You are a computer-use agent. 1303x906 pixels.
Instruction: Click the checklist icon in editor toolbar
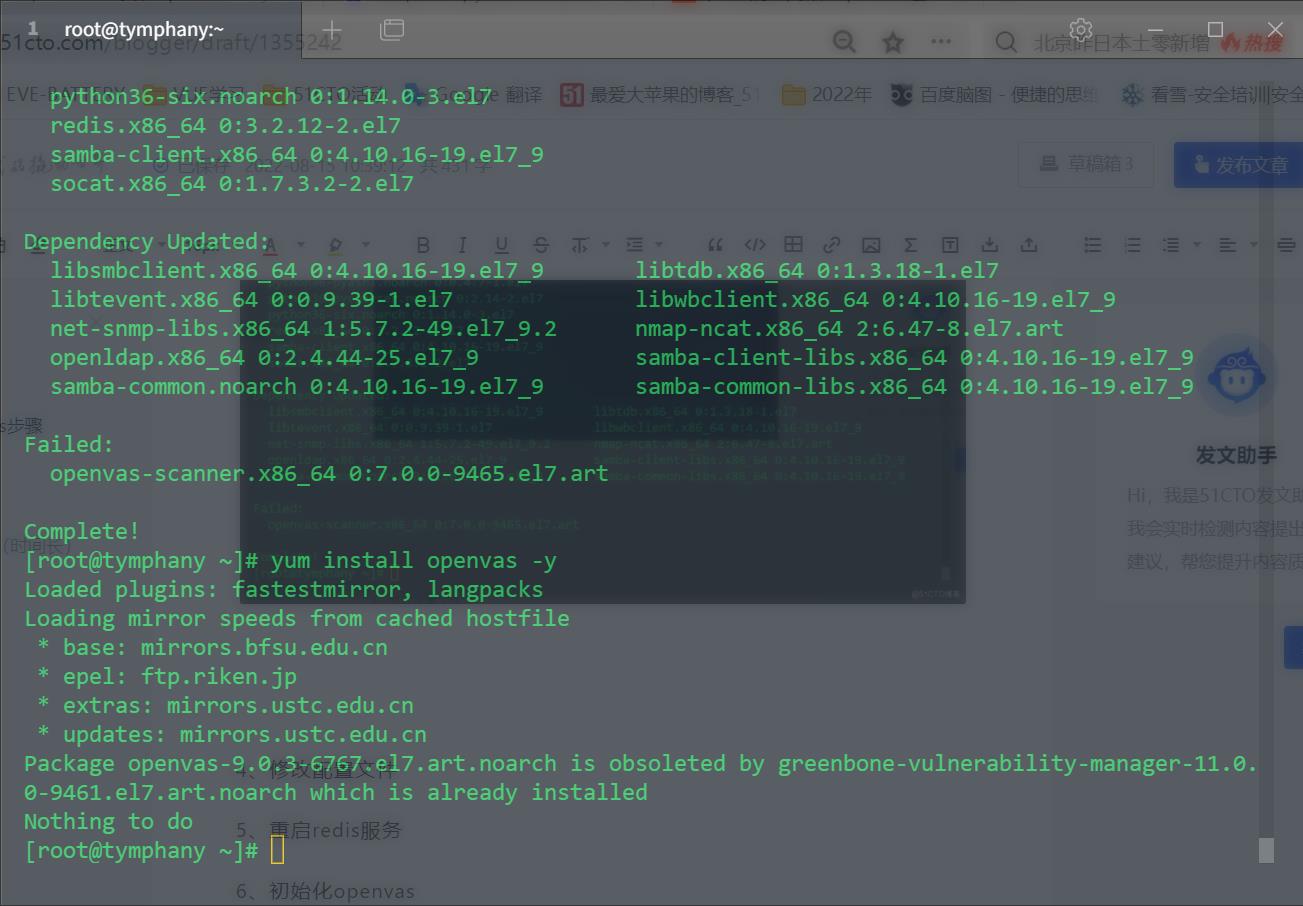click(1172, 245)
